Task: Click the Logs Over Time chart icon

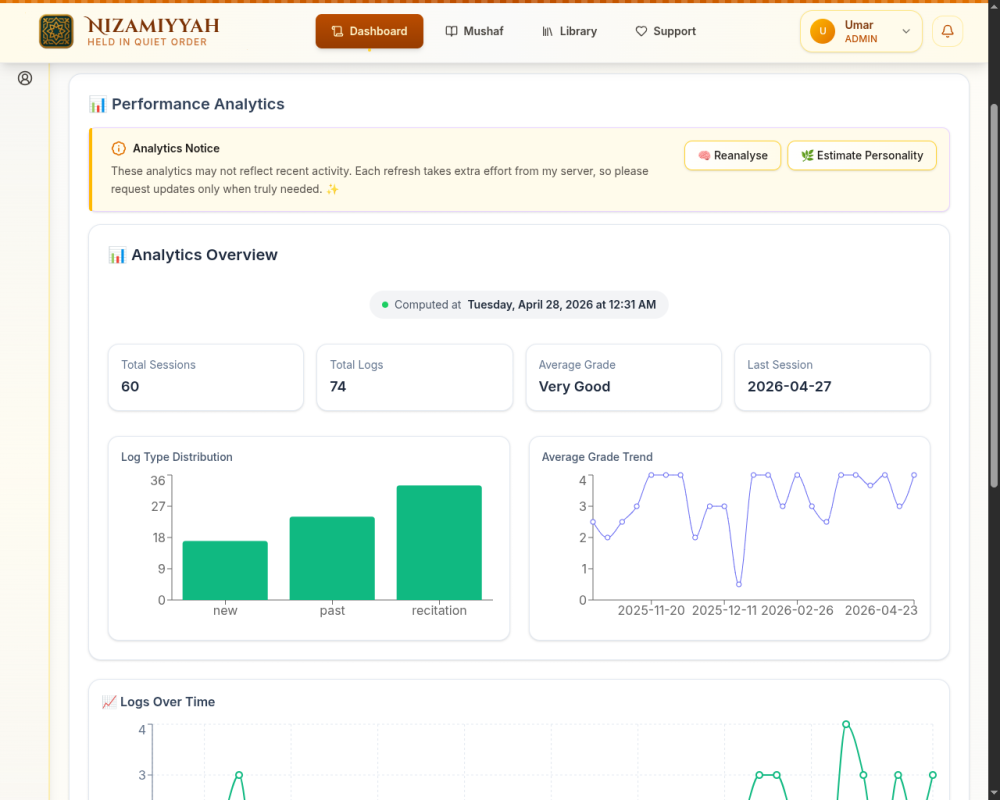Action: 109,702
